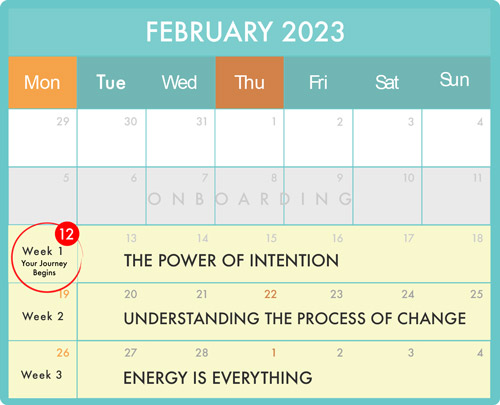
Task: Select the Mon column header
Action: click(43, 82)
